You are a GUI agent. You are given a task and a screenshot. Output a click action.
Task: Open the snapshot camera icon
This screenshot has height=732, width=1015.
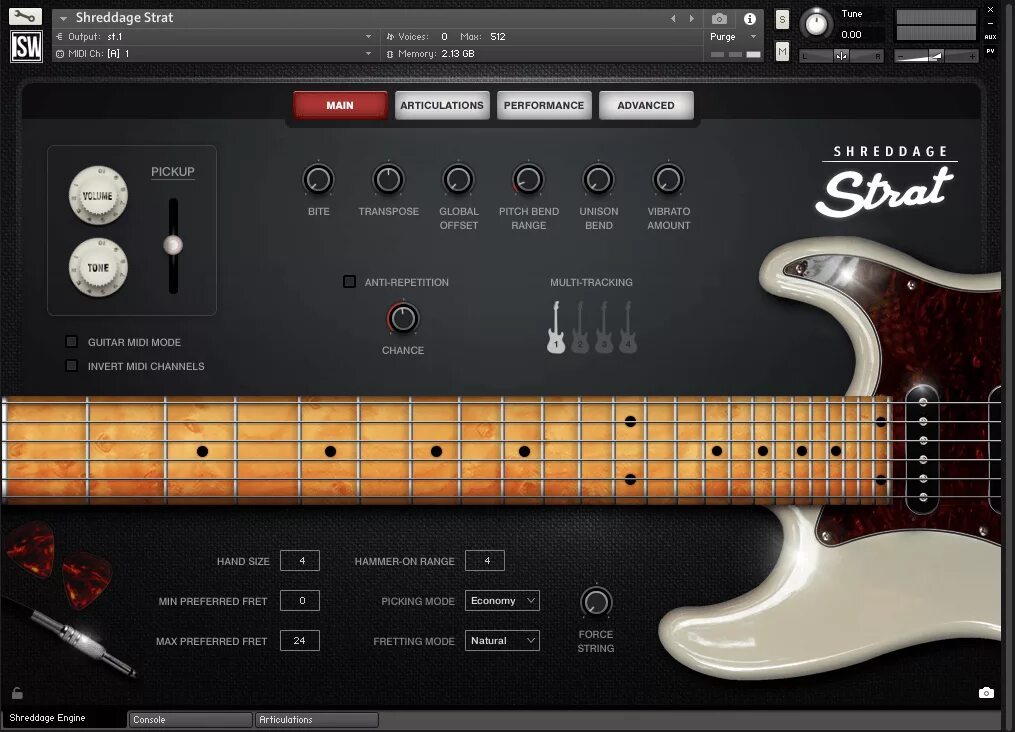coord(718,18)
